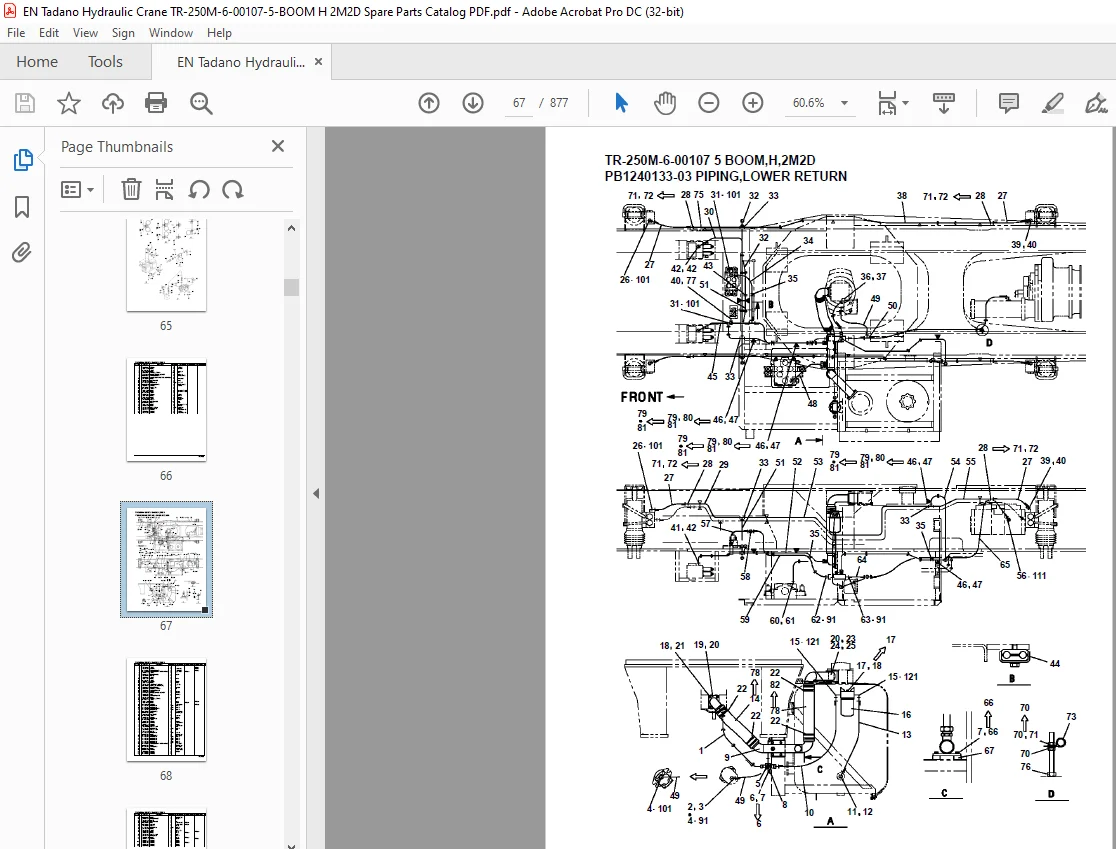
Task: Choose the arrow selection tool
Action: (621, 103)
